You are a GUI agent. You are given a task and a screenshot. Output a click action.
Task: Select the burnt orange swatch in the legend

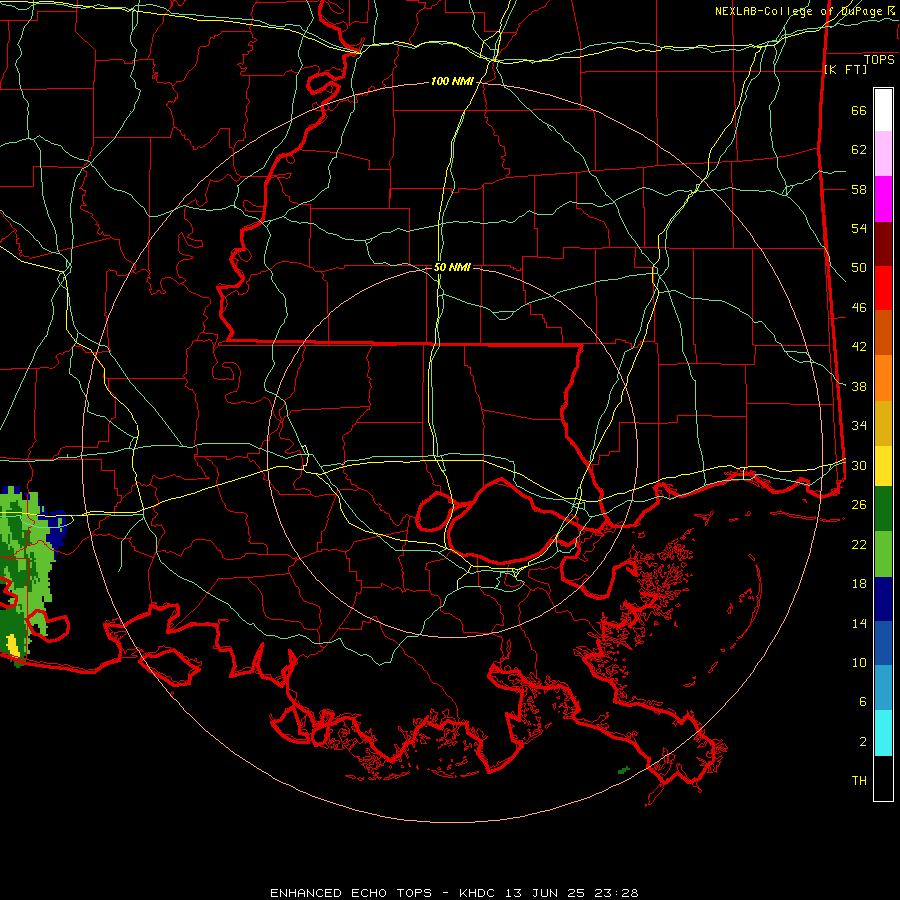coord(883,333)
